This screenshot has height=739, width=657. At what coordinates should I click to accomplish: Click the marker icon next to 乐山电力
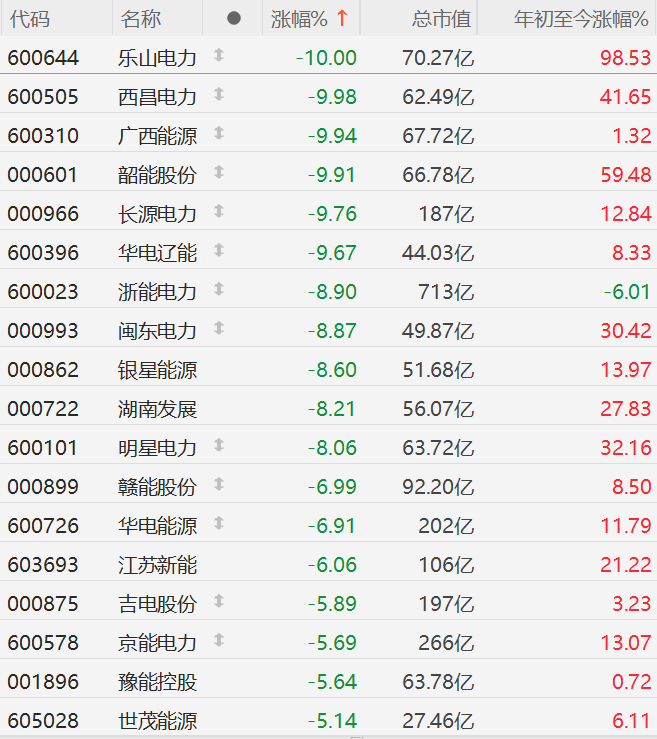pos(219,55)
